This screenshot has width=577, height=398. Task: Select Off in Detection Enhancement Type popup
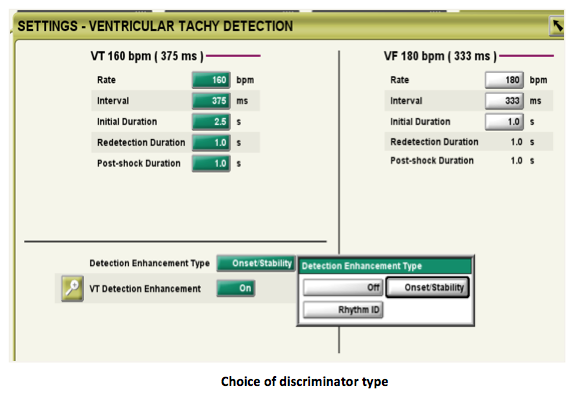[343, 287]
